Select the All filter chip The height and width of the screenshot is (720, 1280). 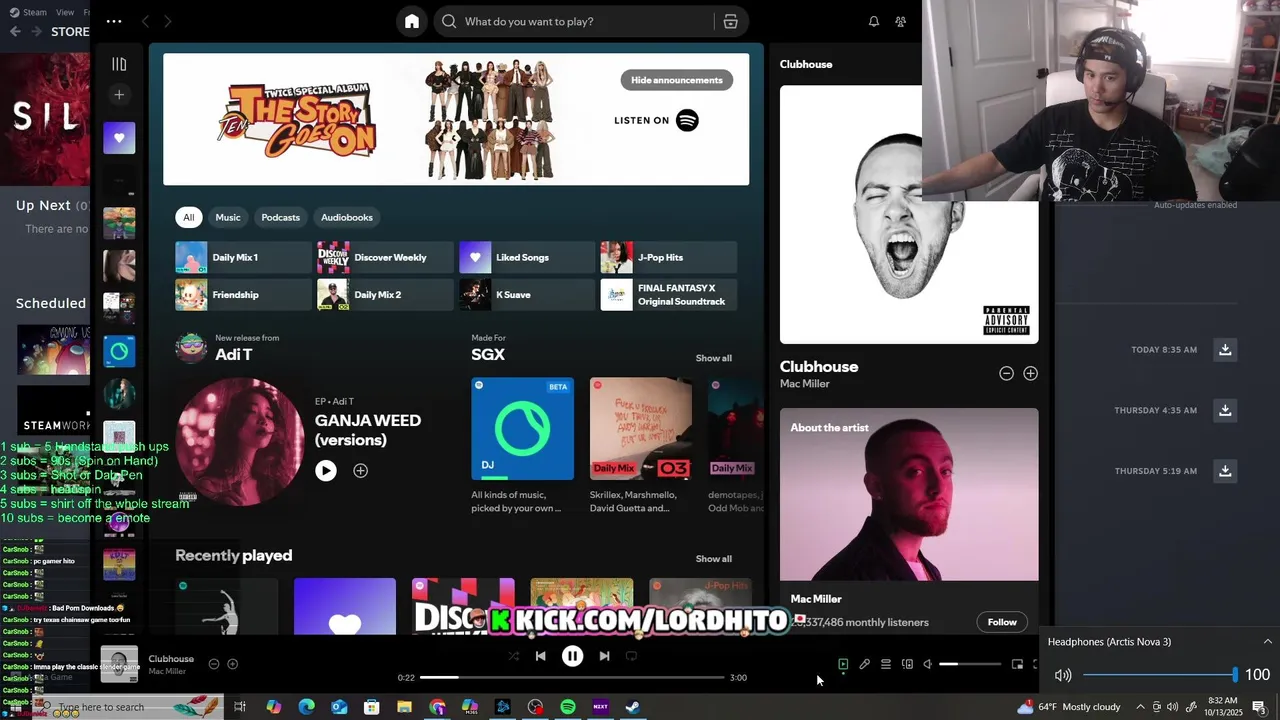coord(188,217)
